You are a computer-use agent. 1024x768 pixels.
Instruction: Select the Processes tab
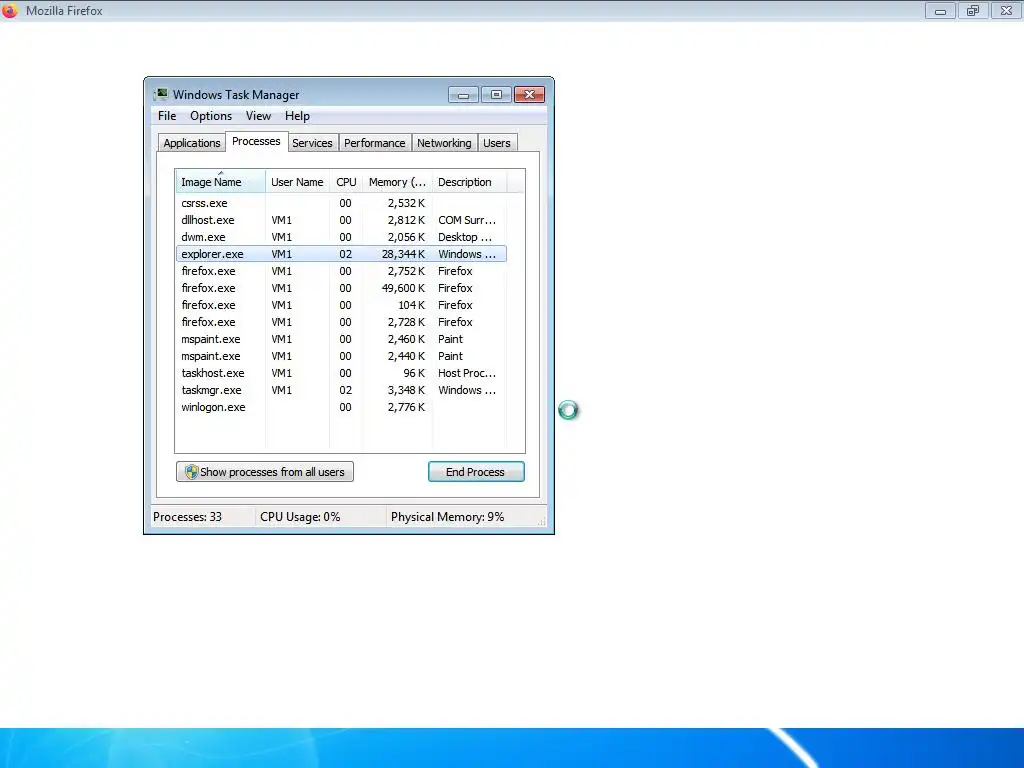pos(256,141)
